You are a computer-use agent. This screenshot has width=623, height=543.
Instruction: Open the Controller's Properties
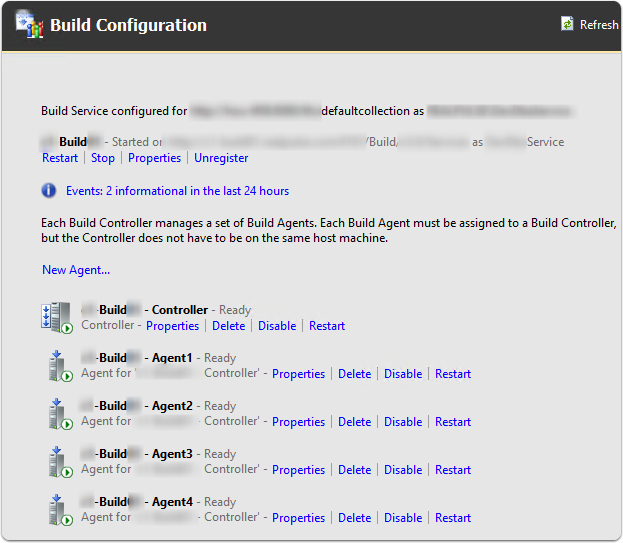173,326
